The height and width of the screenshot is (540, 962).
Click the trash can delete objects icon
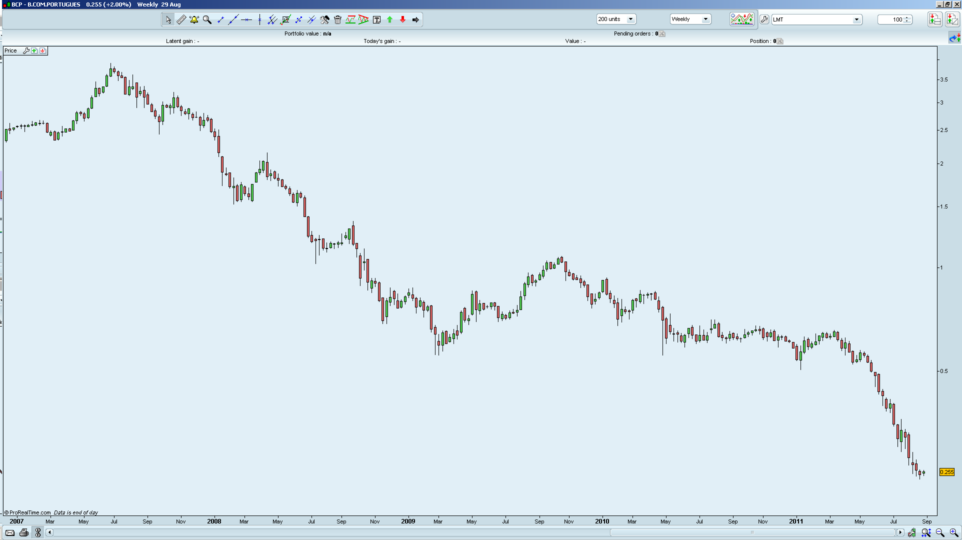click(337, 20)
